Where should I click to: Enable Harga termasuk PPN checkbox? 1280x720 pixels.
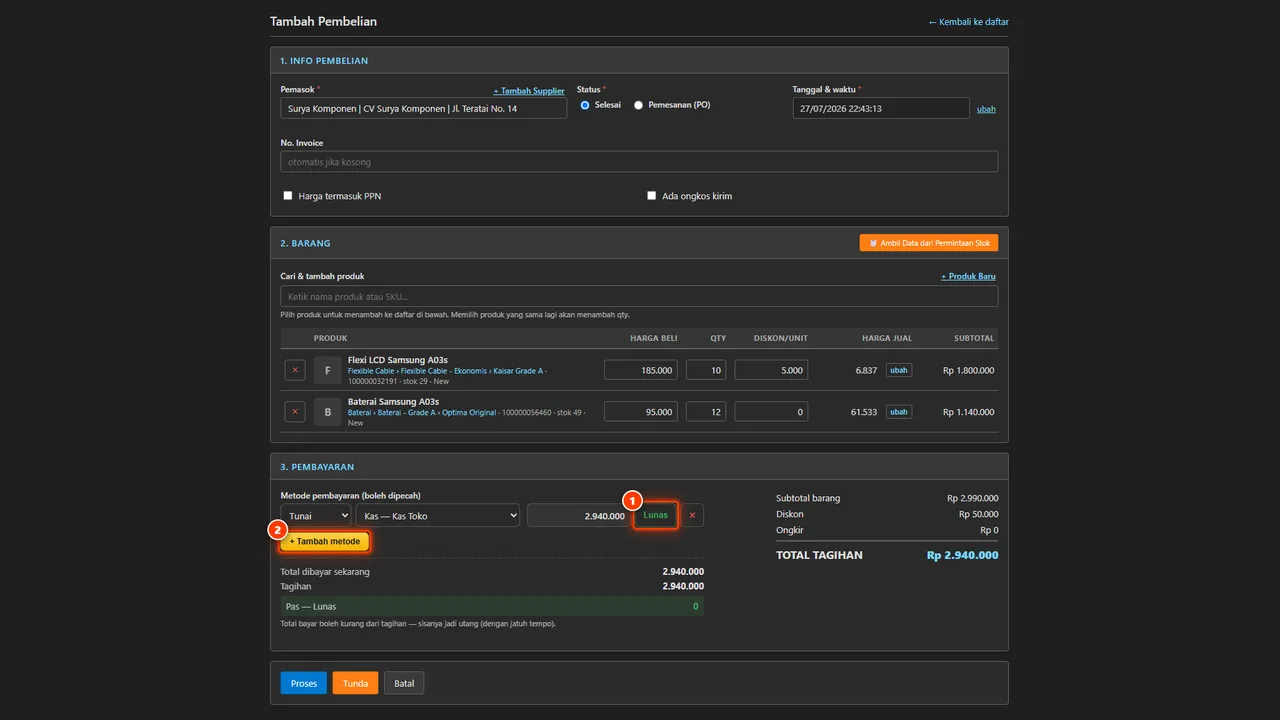288,196
